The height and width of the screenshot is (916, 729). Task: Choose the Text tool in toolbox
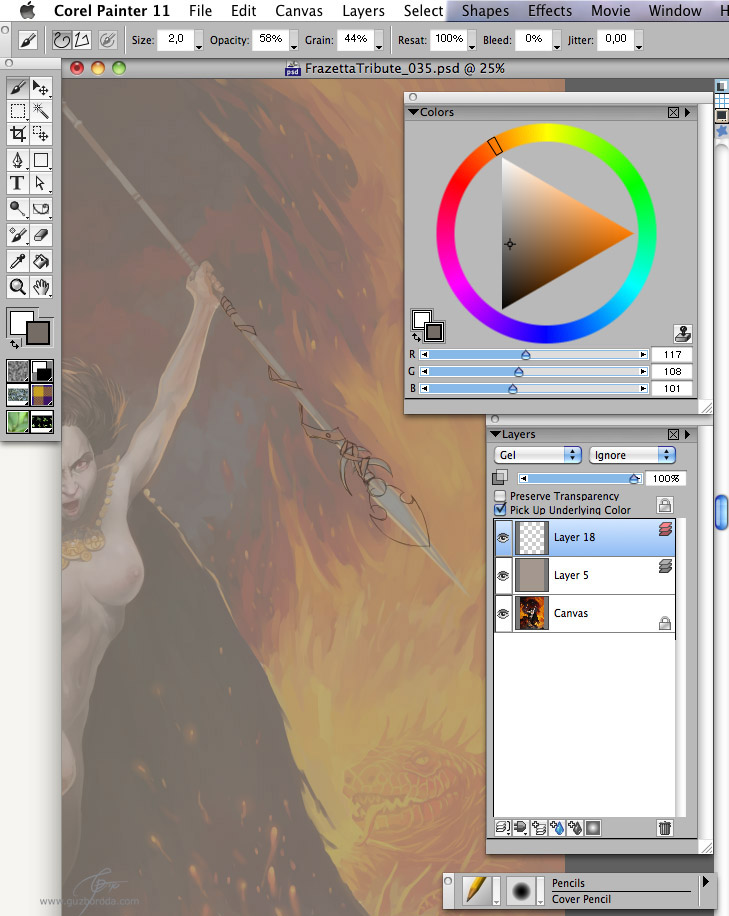point(18,183)
